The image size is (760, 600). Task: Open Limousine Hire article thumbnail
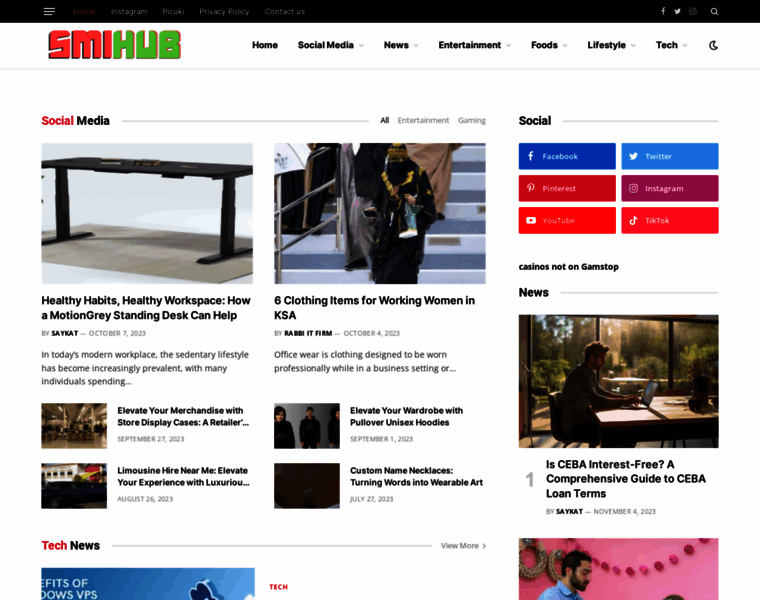(74, 486)
